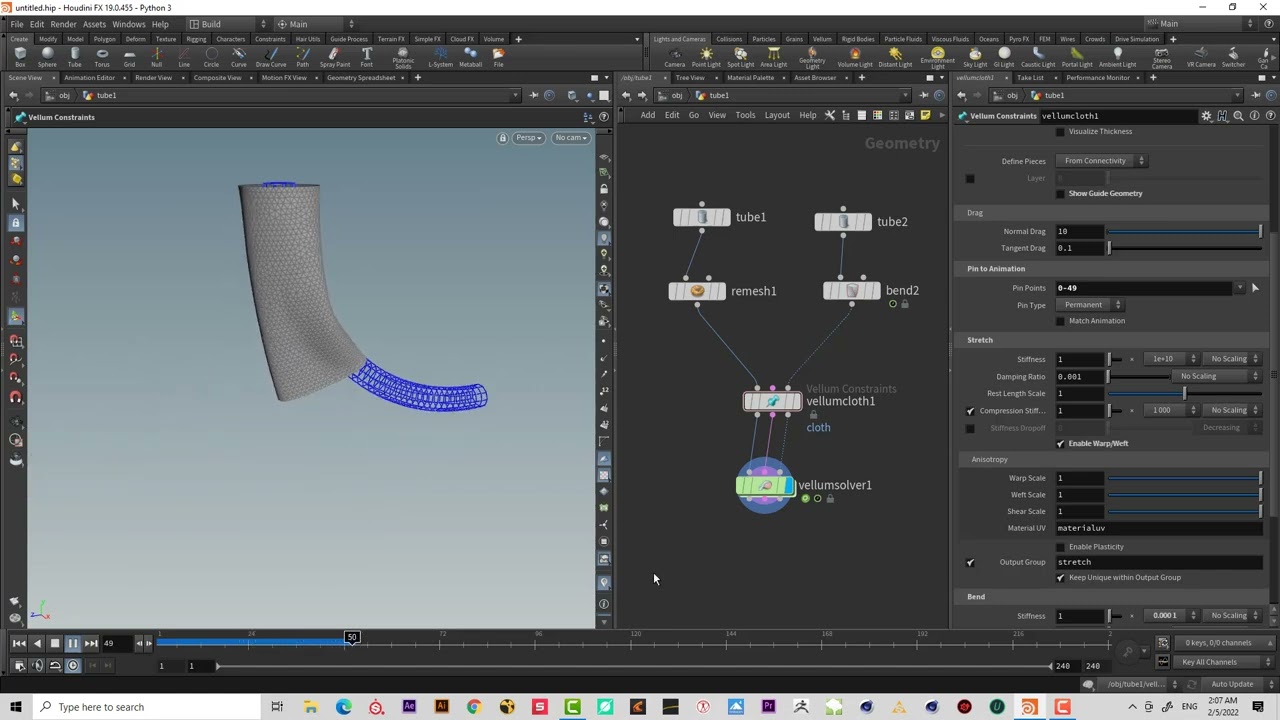Disable Compression Stiffness checkbox
Image resolution: width=1280 pixels, height=720 pixels.
coord(970,411)
